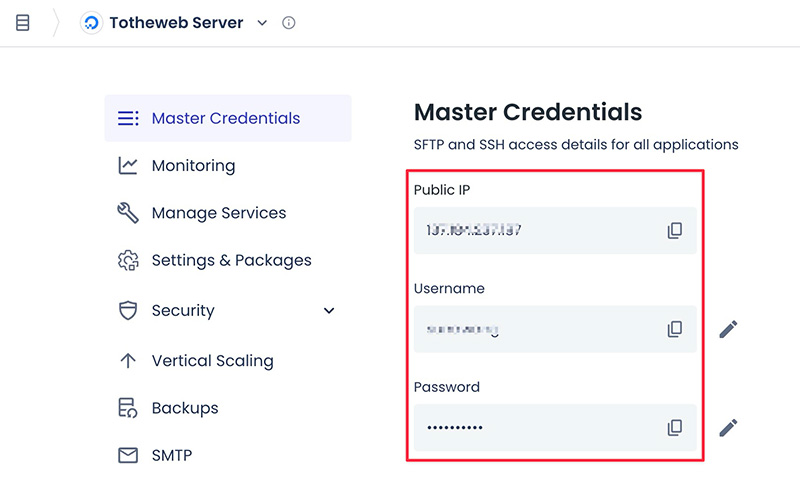
Task: Copy the Username value
Action: [675, 329]
